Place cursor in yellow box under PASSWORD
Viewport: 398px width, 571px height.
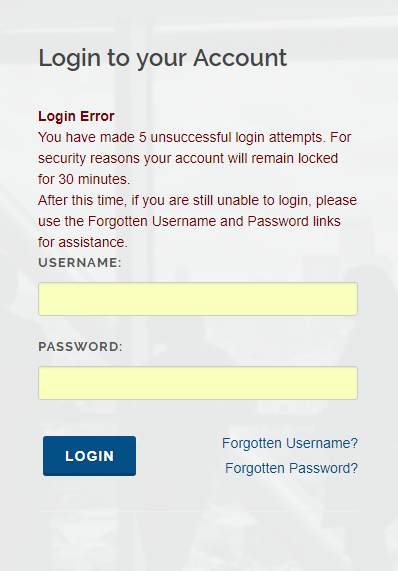pyautogui.click(x=198, y=383)
